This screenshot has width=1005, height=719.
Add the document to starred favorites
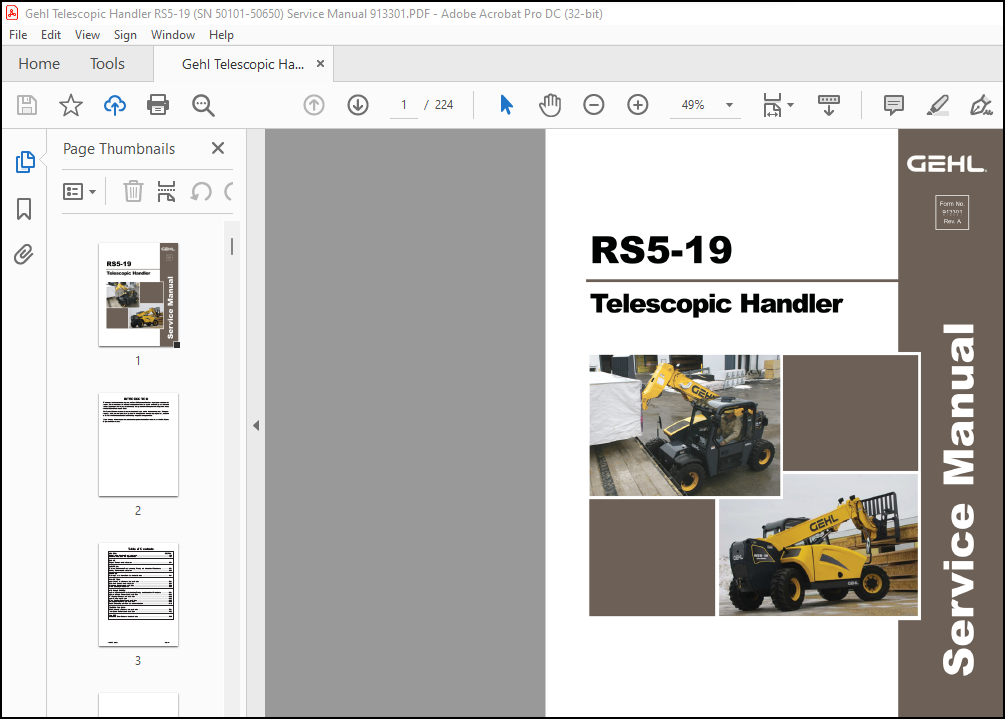click(71, 105)
